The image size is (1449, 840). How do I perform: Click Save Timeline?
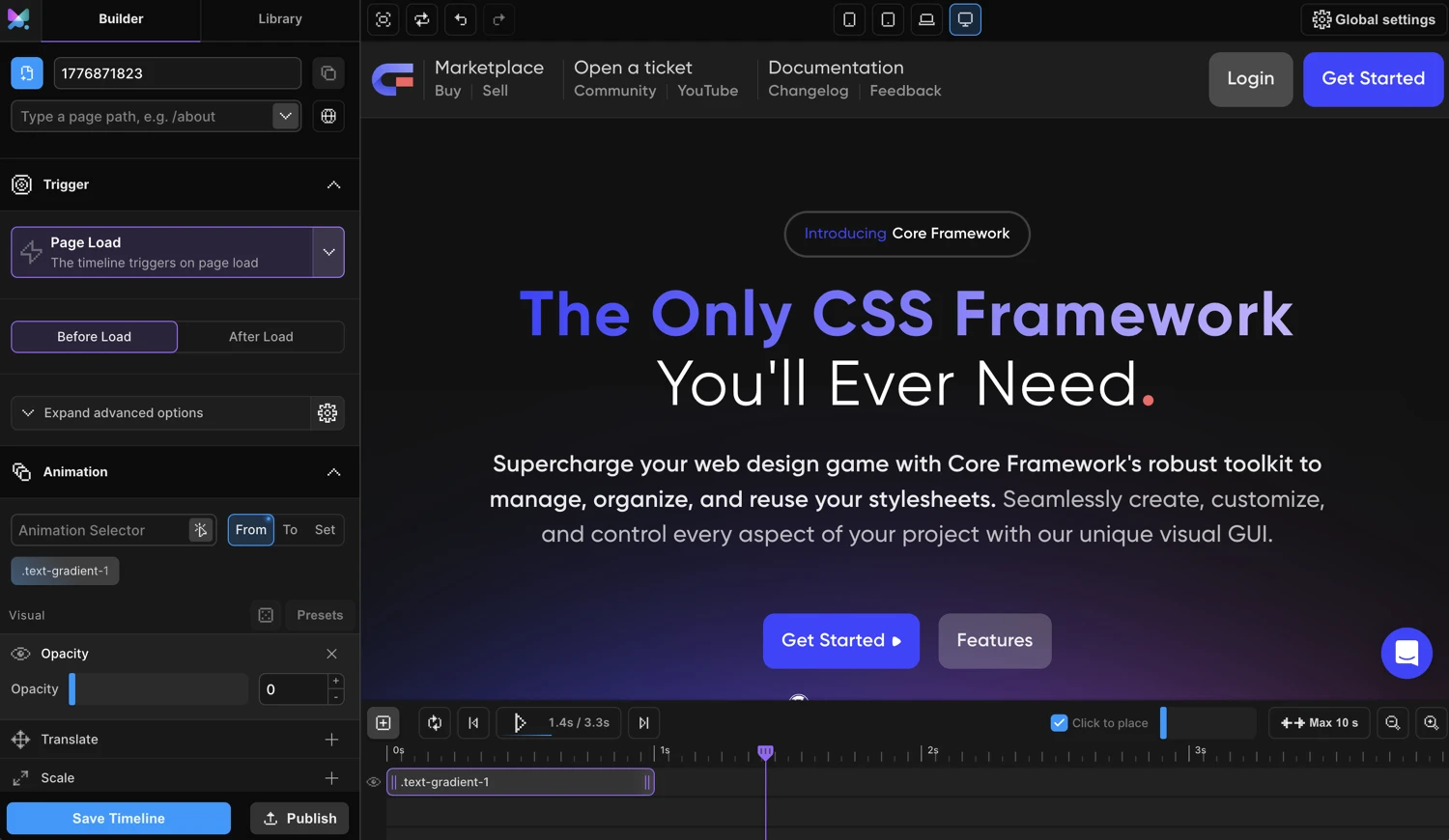(x=118, y=818)
